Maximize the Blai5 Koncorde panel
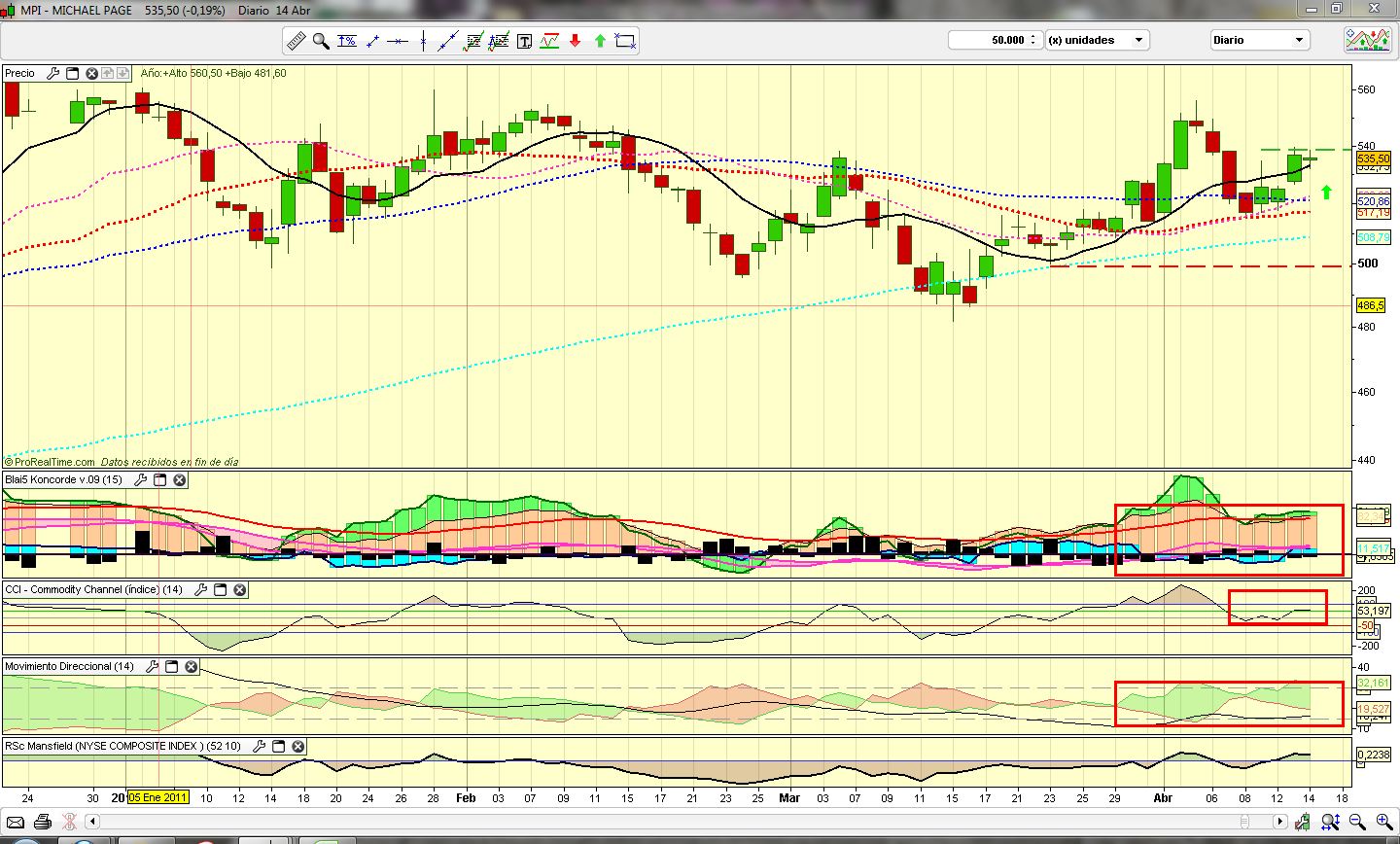1400x844 pixels. [x=159, y=480]
